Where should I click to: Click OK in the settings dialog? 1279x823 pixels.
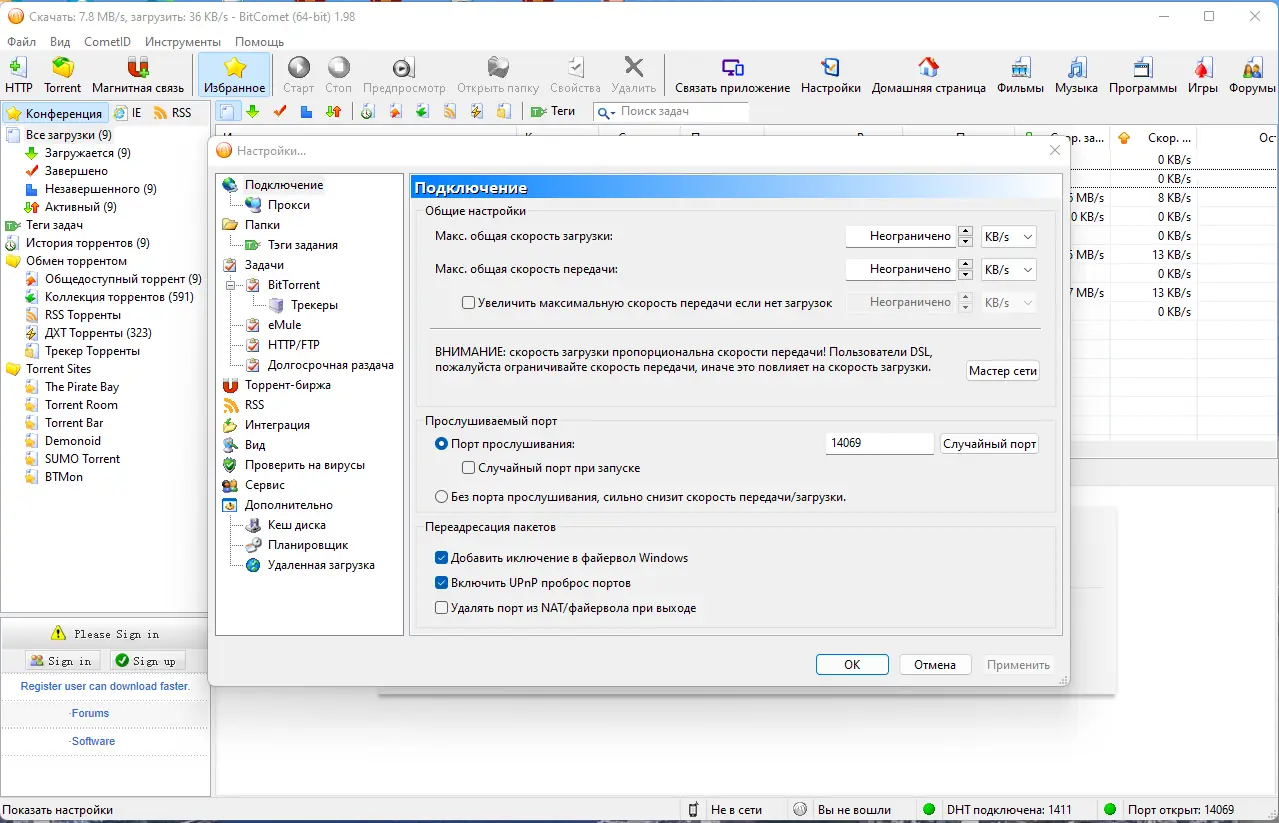click(852, 664)
